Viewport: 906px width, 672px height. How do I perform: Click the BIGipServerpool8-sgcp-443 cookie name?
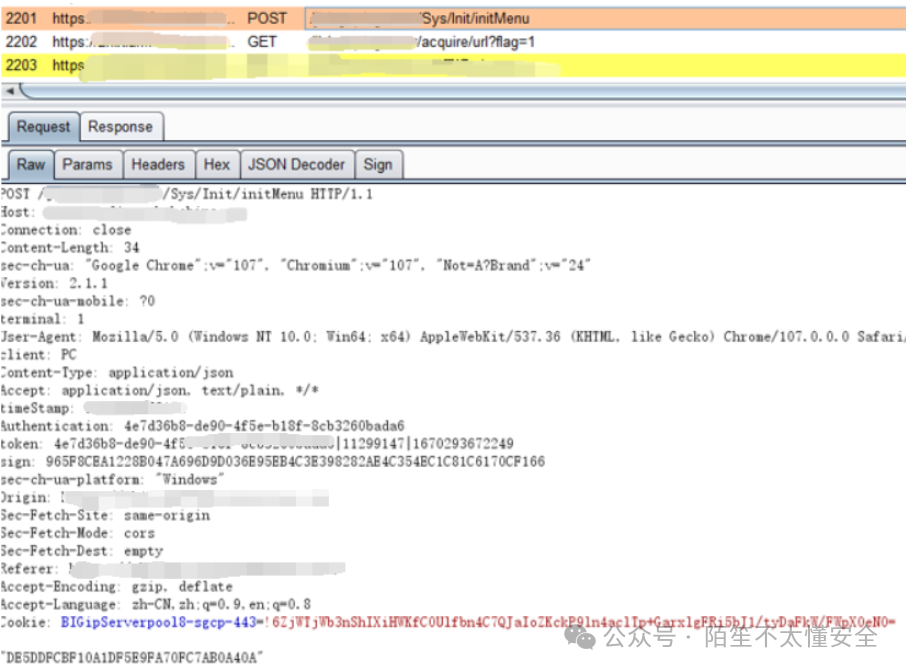point(158,622)
